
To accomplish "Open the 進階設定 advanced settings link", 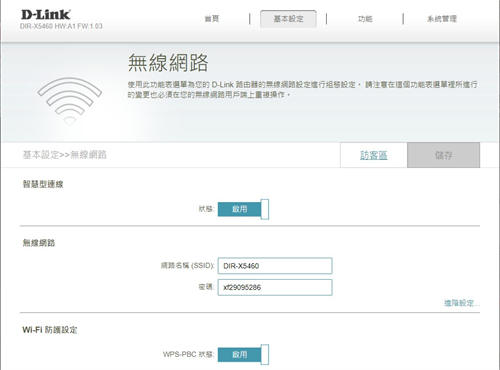I will click(x=461, y=303).
